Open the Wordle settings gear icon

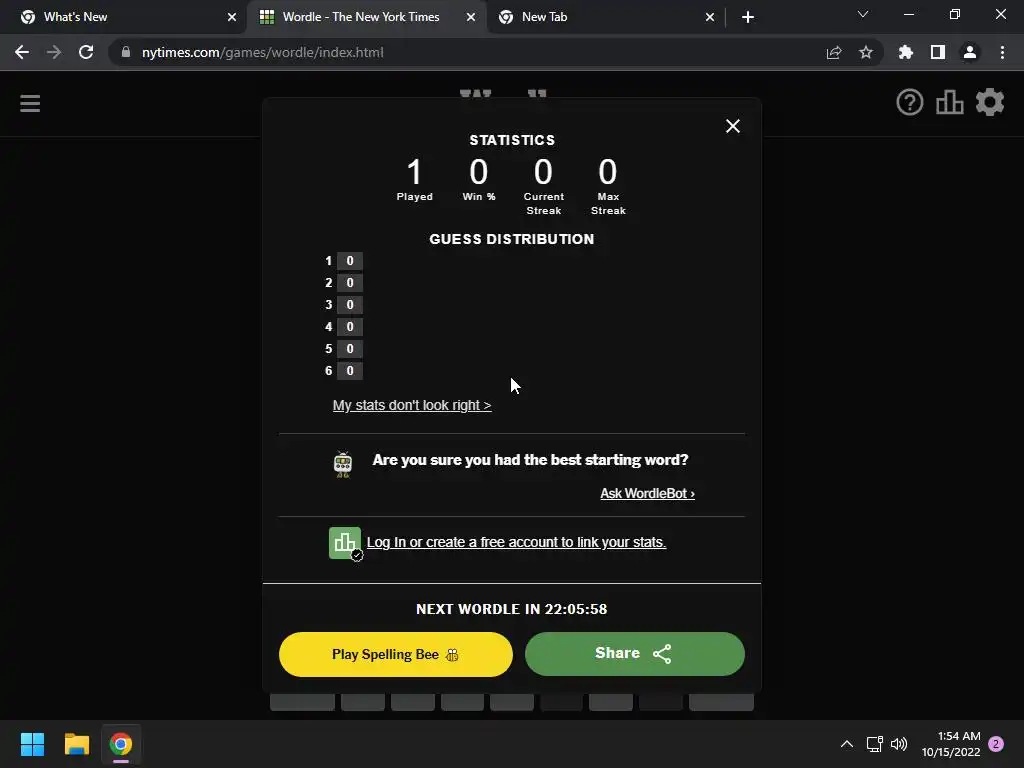click(990, 103)
